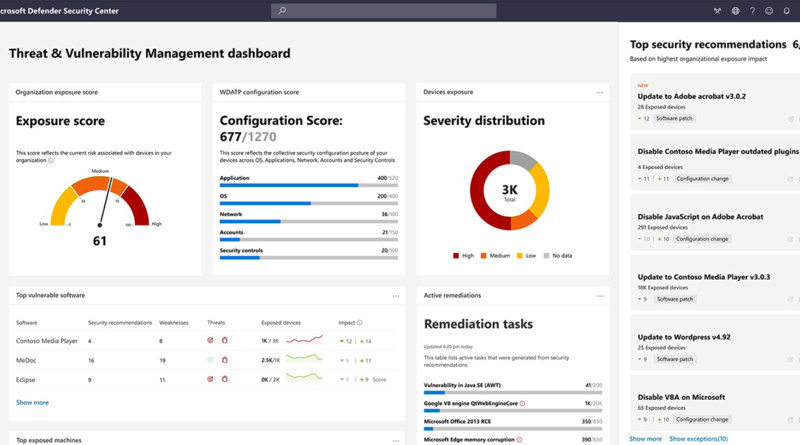Click info icon beside Google V8 engine task
This screenshot has height=445, width=800.
[x=522, y=403]
